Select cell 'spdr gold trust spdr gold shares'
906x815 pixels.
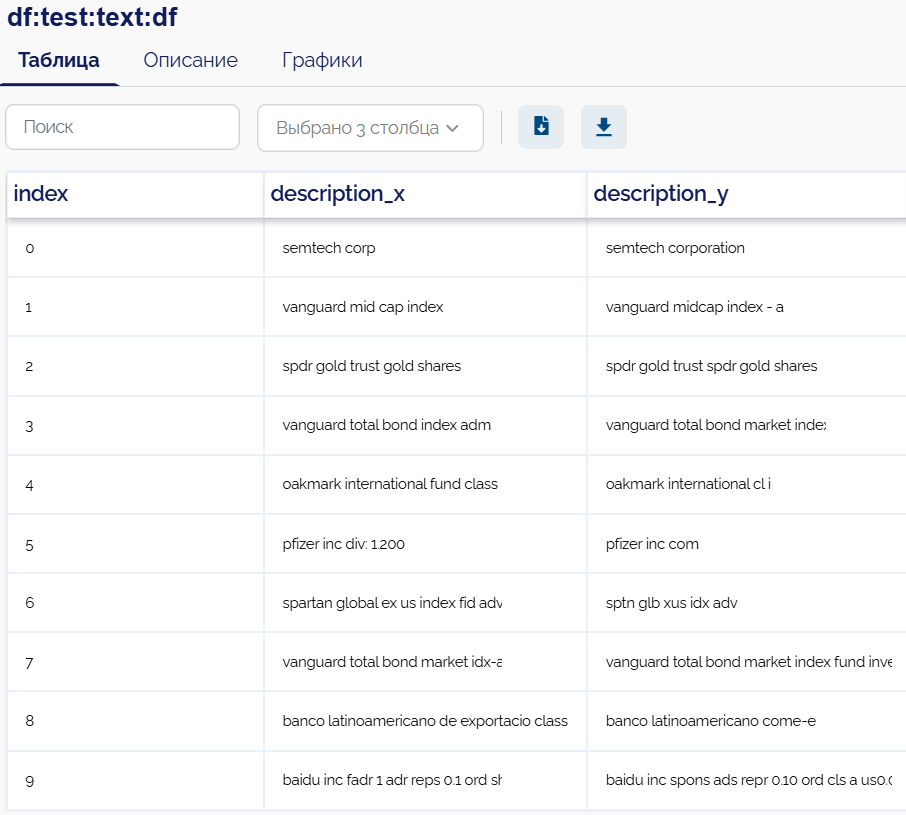pyautogui.click(x=747, y=366)
